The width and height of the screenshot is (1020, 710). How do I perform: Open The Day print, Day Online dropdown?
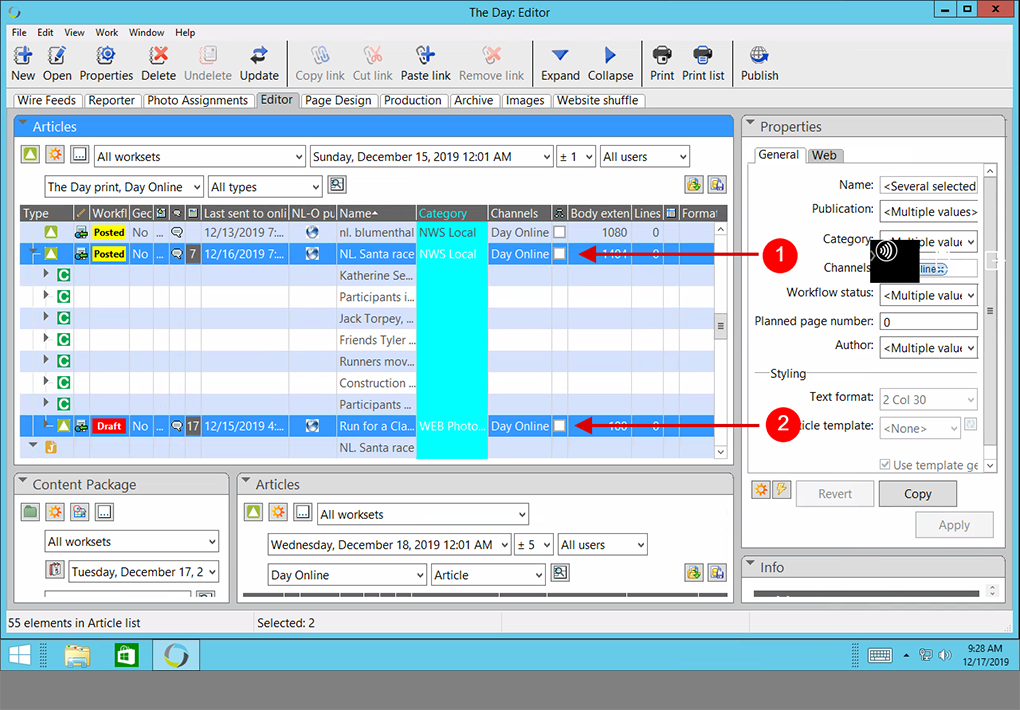tap(124, 187)
